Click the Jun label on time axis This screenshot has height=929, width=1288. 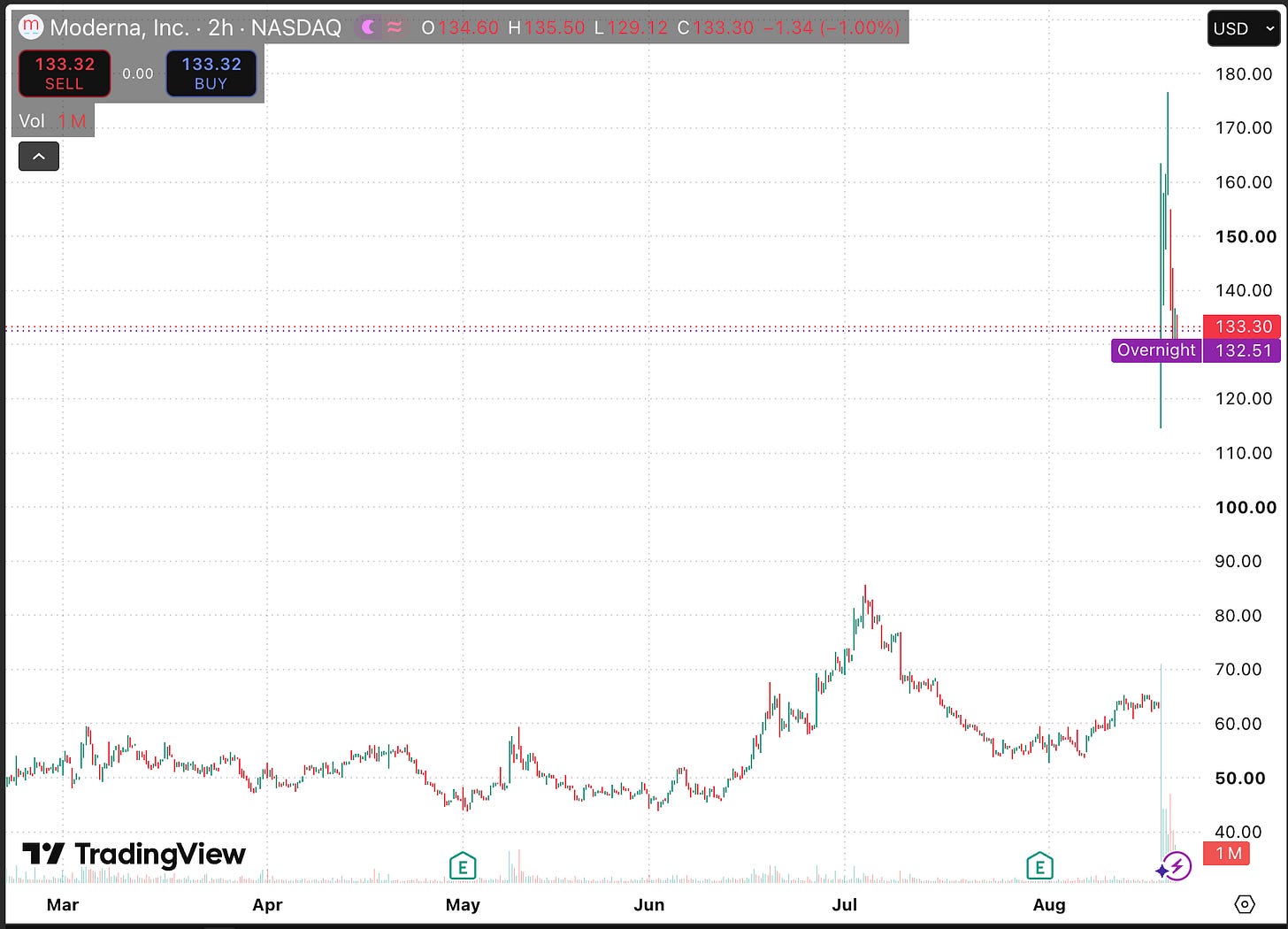649,904
